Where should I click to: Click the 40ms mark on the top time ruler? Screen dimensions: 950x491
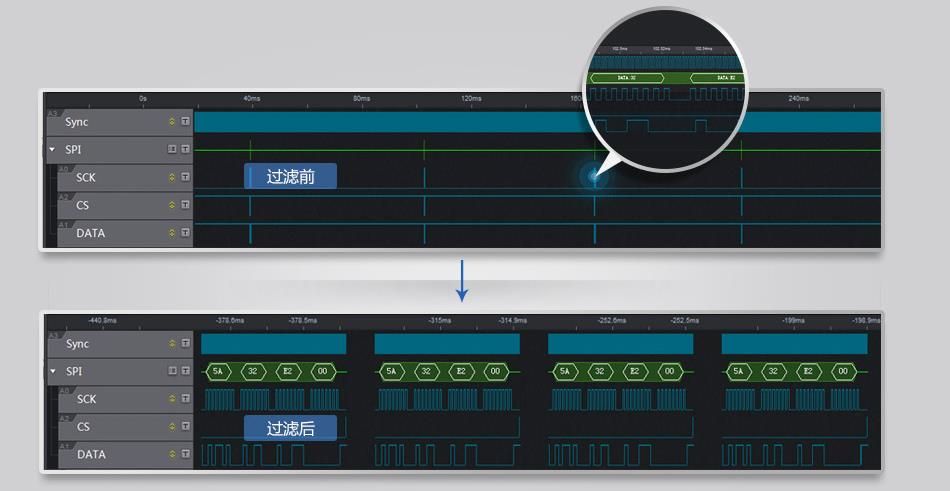[251, 99]
